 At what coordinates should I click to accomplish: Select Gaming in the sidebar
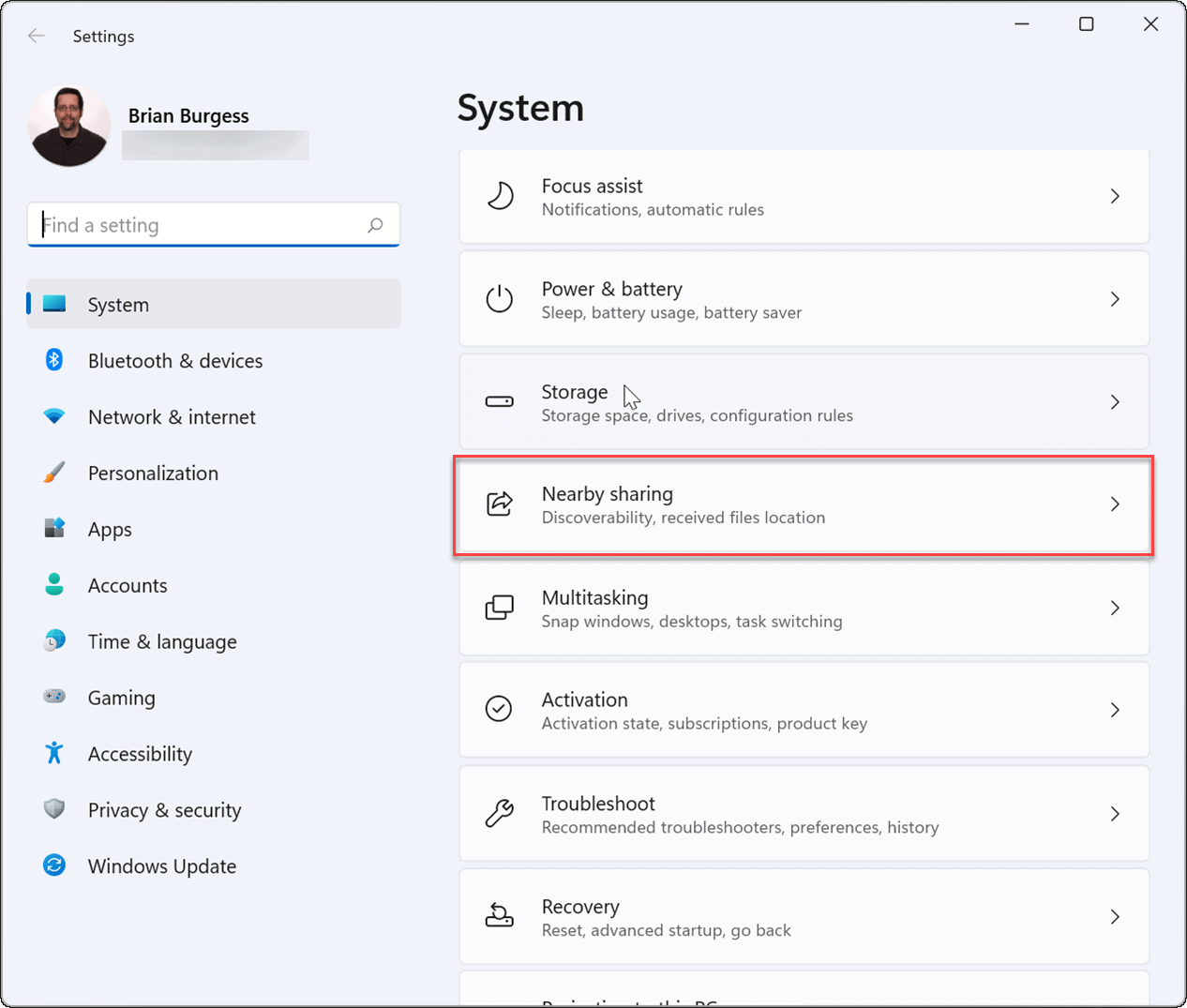[x=121, y=698]
